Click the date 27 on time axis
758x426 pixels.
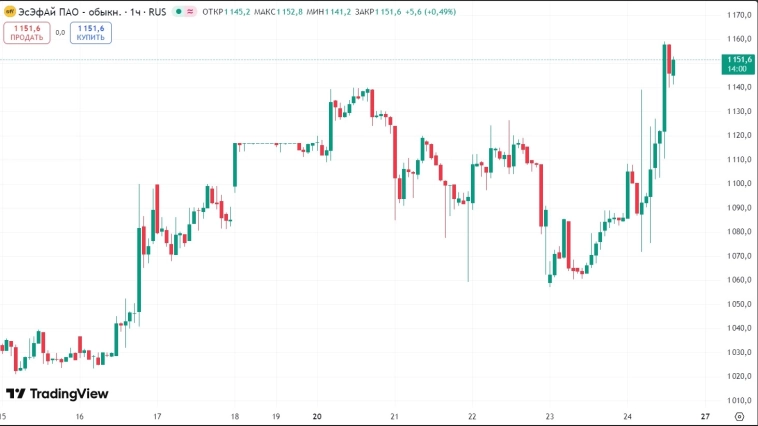pyautogui.click(x=705, y=416)
